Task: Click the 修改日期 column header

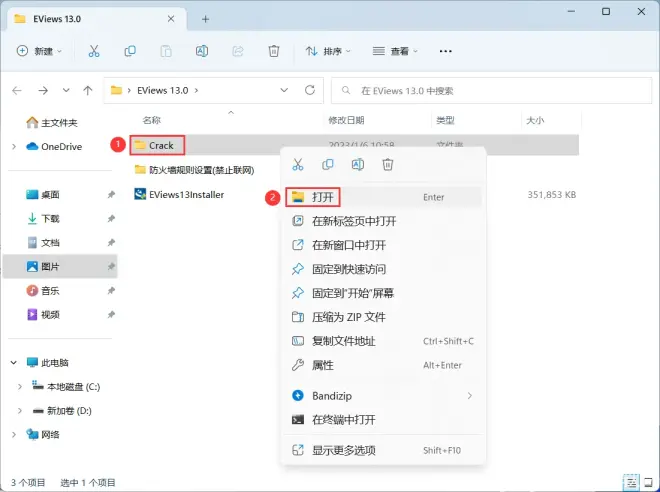Action: 346,120
